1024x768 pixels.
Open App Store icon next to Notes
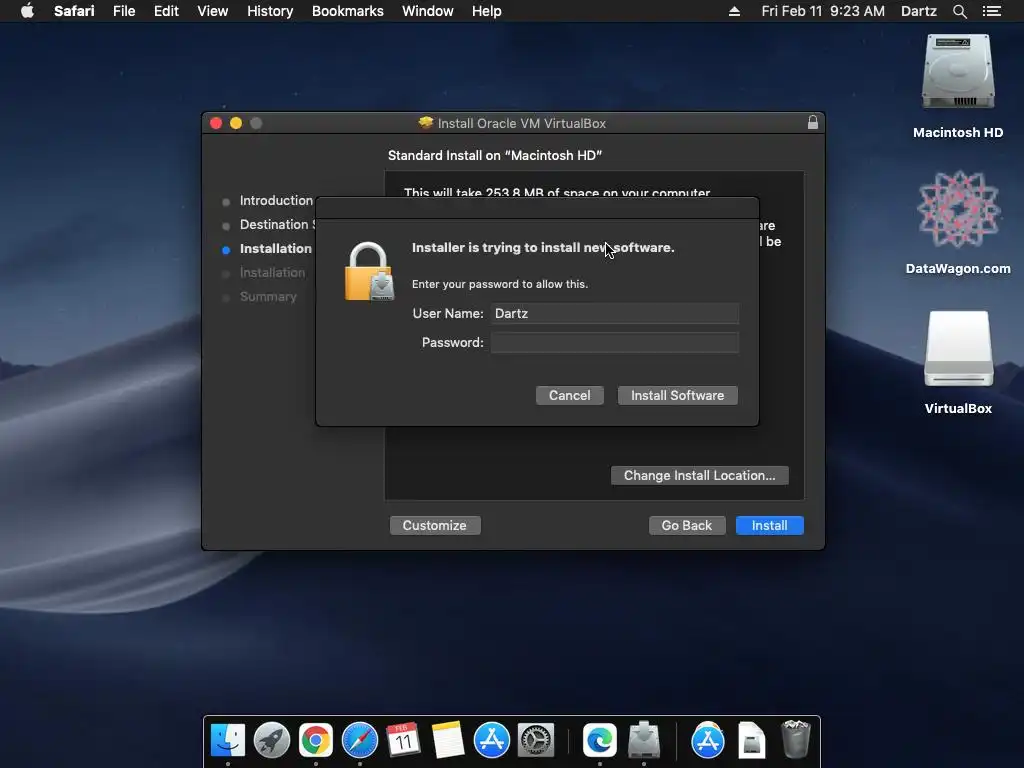click(x=491, y=740)
